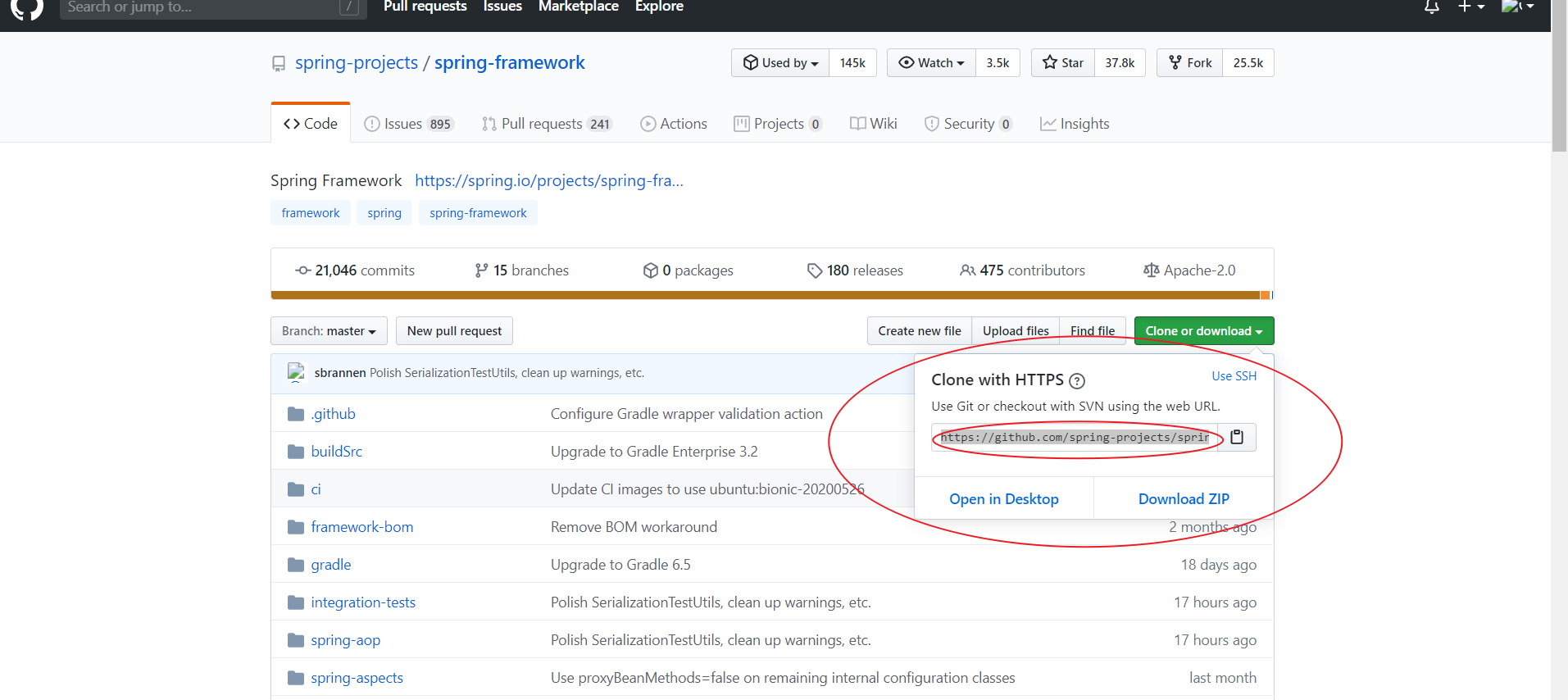This screenshot has width=1568, height=700.
Task: Open the spring-projects organization link
Action: pyautogui.click(x=357, y=62)
